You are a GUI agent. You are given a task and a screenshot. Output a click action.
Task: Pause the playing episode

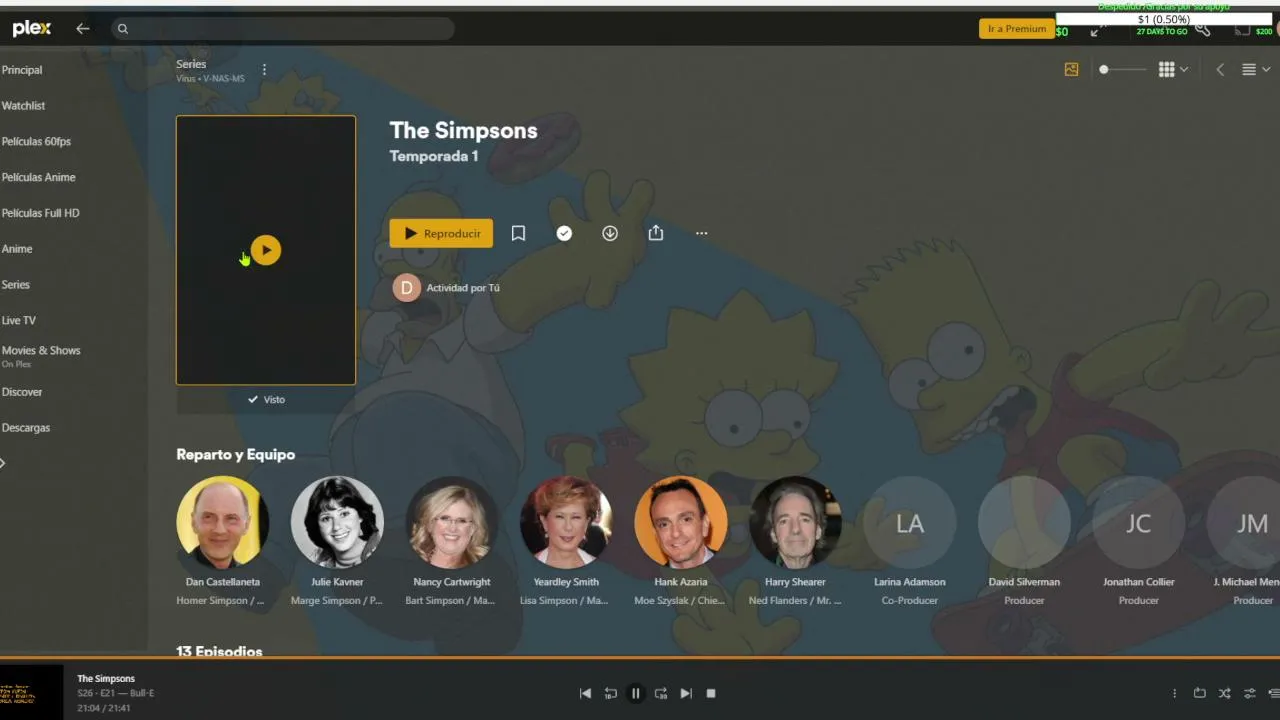click(635, 693)
